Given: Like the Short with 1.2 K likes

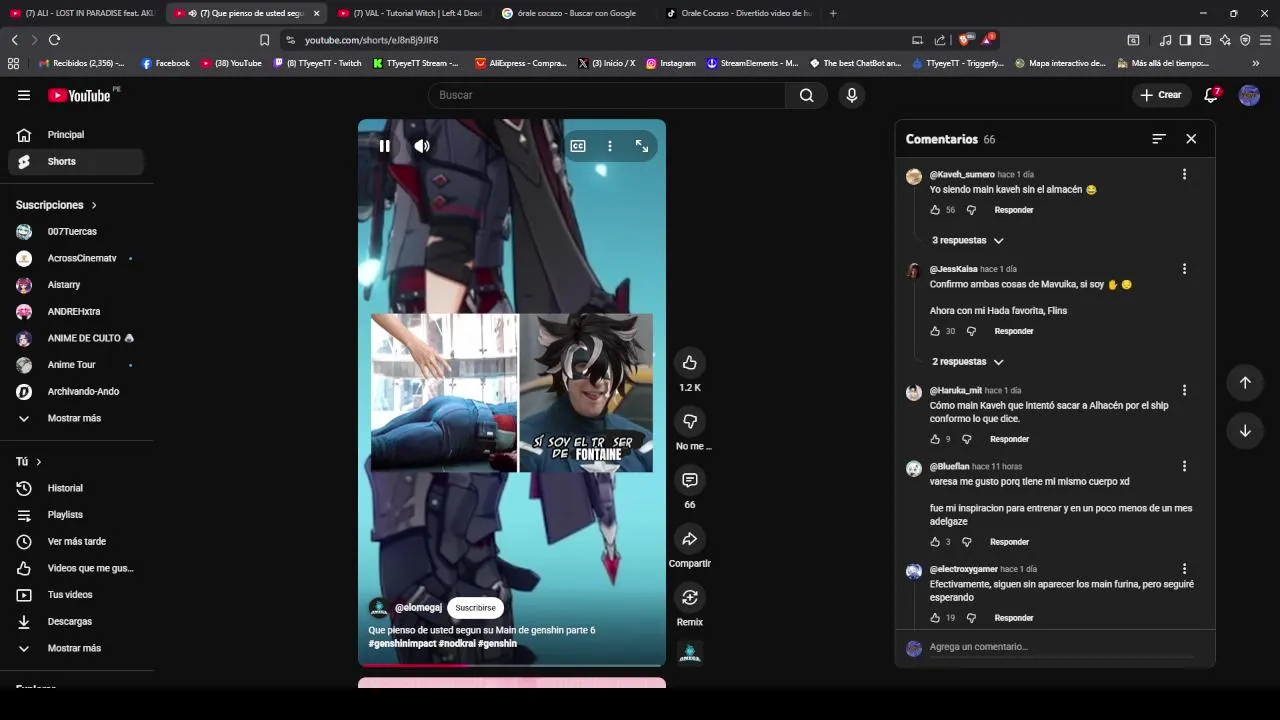Looking at the screenshot, I should 689,363.
